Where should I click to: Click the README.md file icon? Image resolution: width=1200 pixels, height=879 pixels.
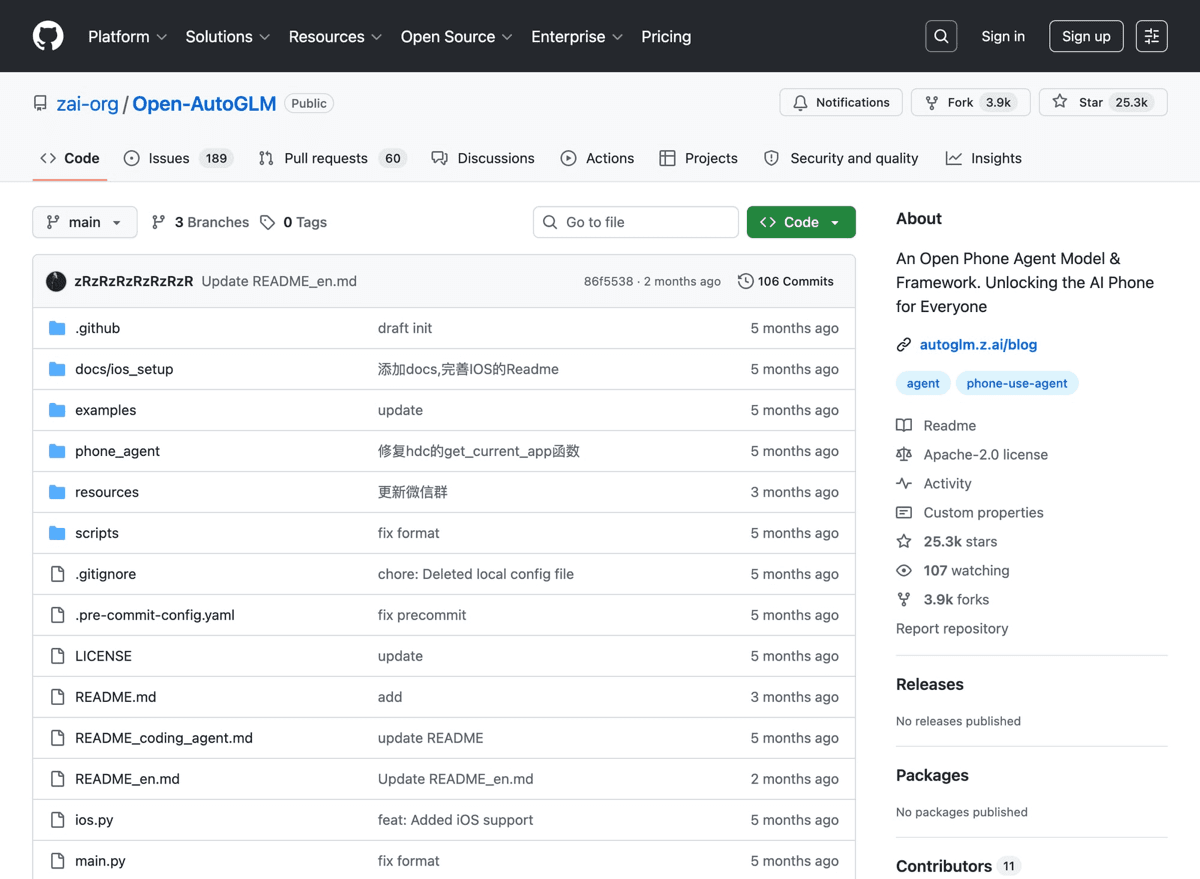pos(57,697)
